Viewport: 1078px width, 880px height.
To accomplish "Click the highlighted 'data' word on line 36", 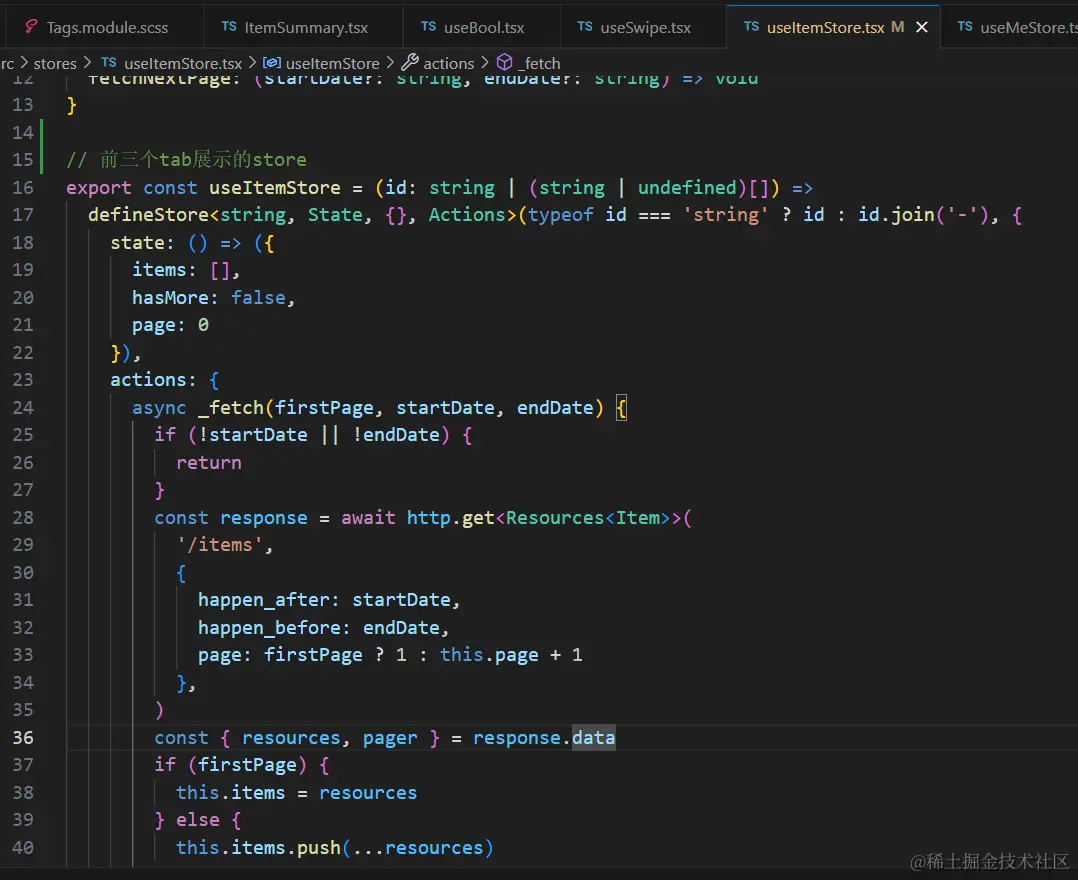I will [x=594, y=738].
